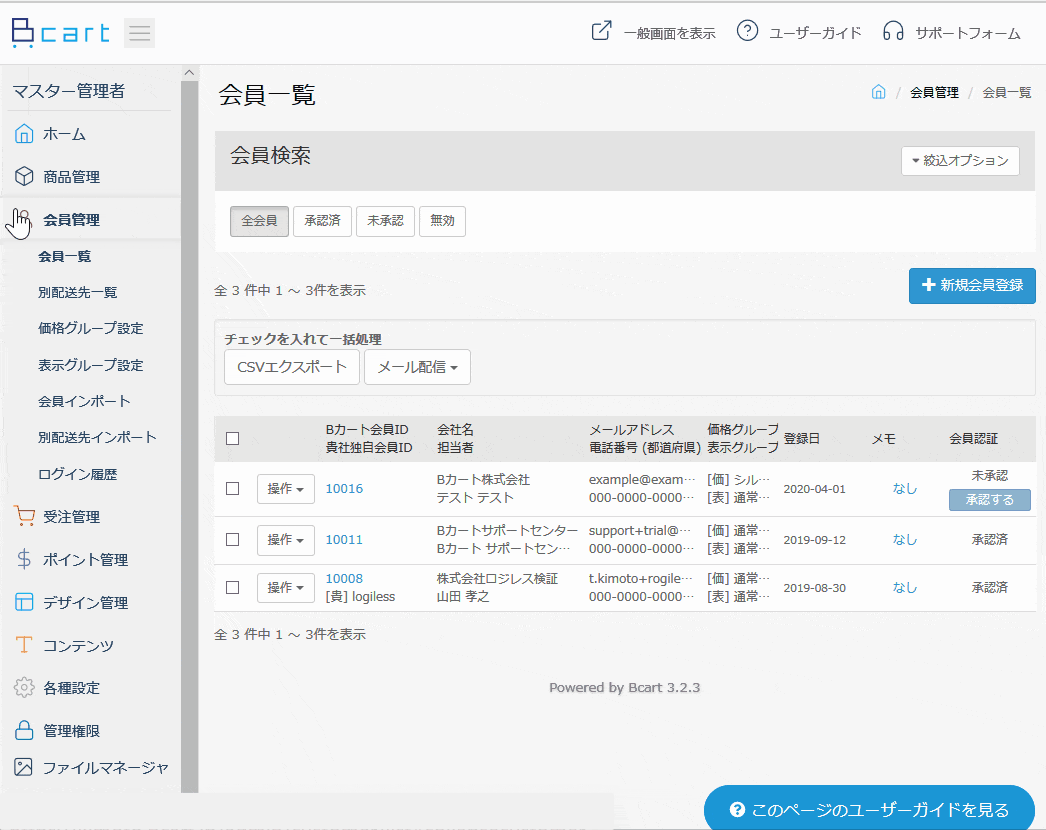Image resolution: width=1046 pixels, height=830 pixels.
Task: Click the external link icon for 一般画面を表示
Action: pos(601,31)
